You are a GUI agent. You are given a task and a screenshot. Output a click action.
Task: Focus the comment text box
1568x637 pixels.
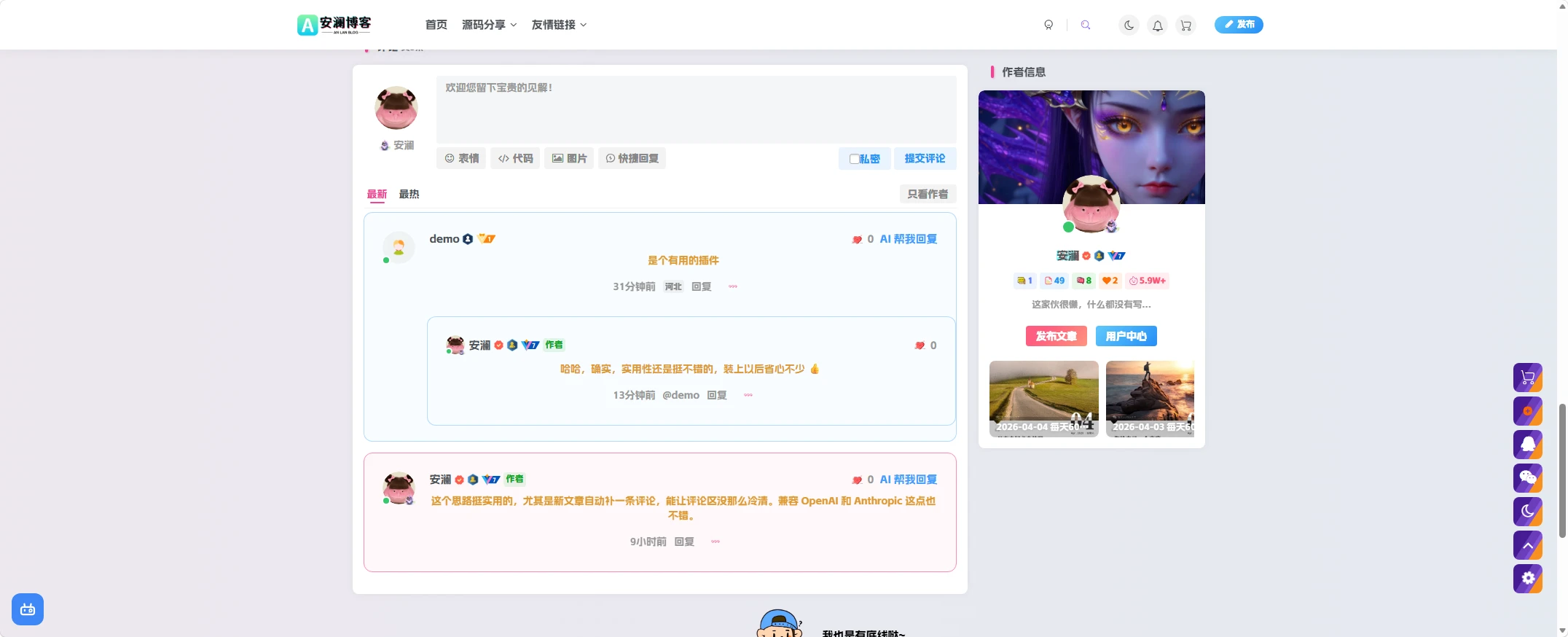(696, 109)
